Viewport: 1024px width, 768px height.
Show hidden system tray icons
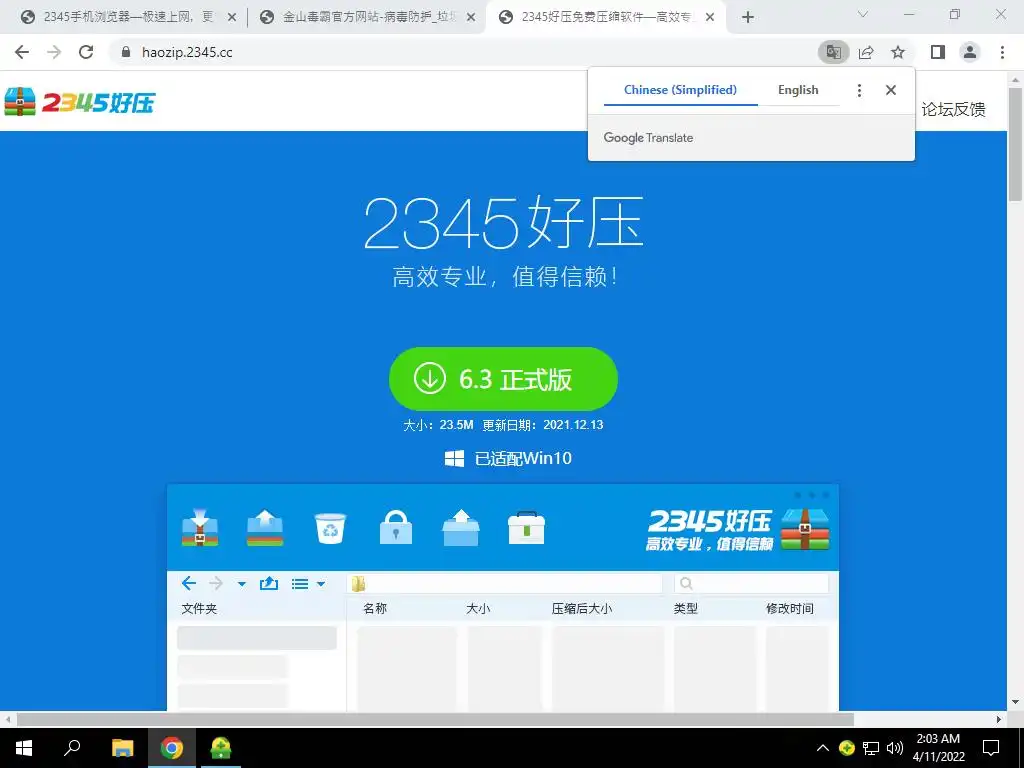823,748
